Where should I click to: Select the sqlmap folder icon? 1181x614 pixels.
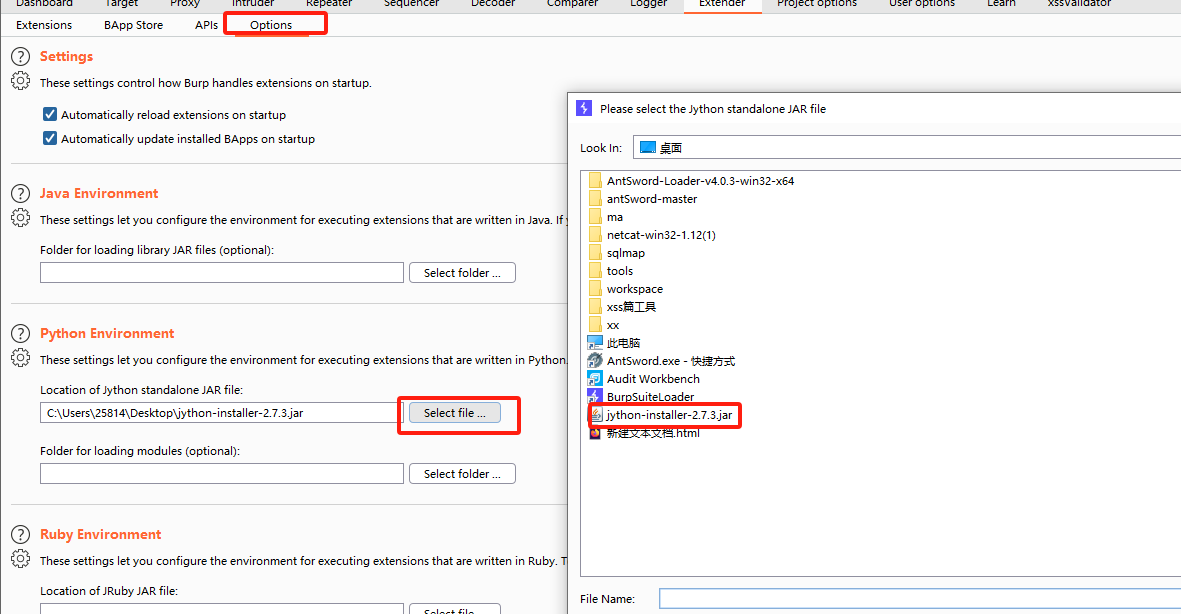[595, 253]
